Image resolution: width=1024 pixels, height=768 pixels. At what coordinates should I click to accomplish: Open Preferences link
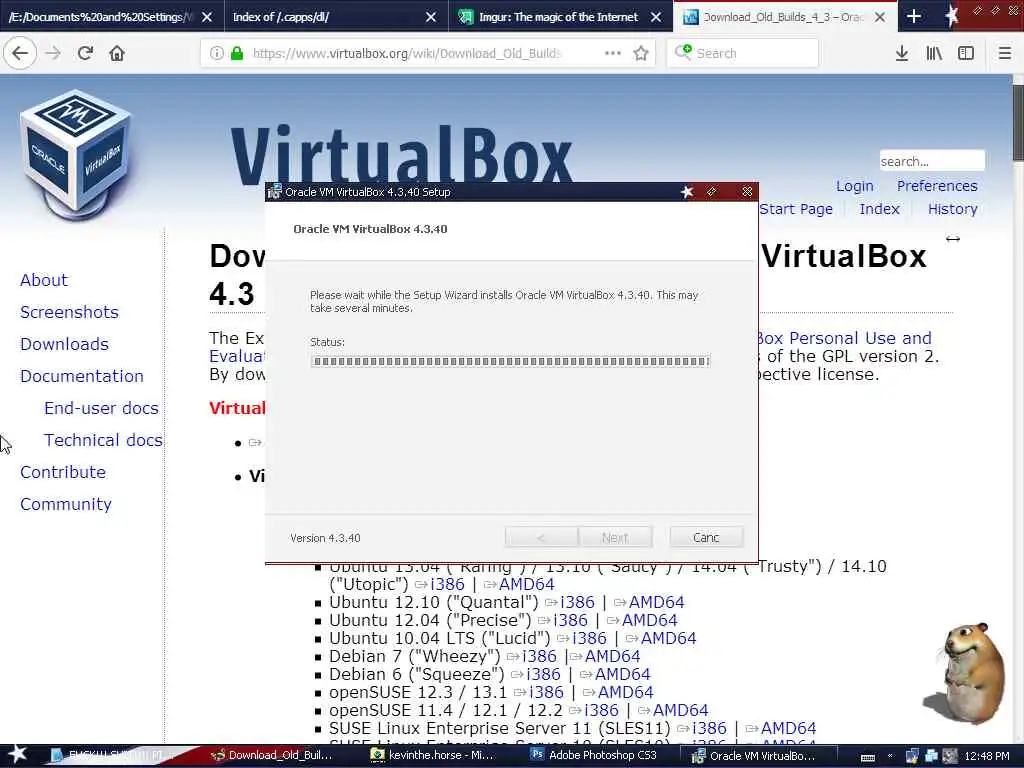click(x=936, y=185)
